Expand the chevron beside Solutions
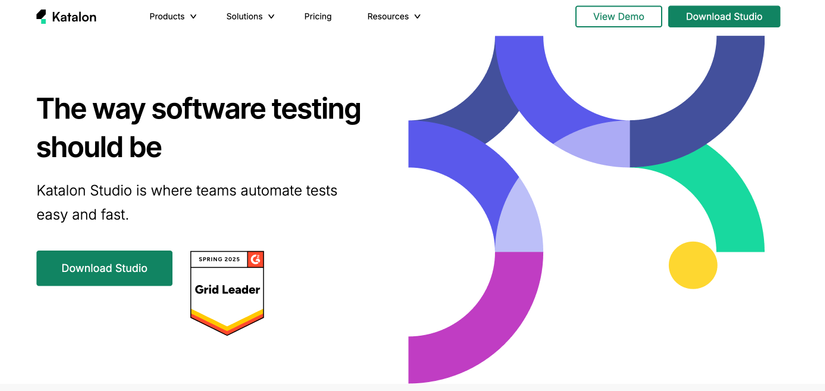This screenshot has height=391, width=825. pos(271,16)
